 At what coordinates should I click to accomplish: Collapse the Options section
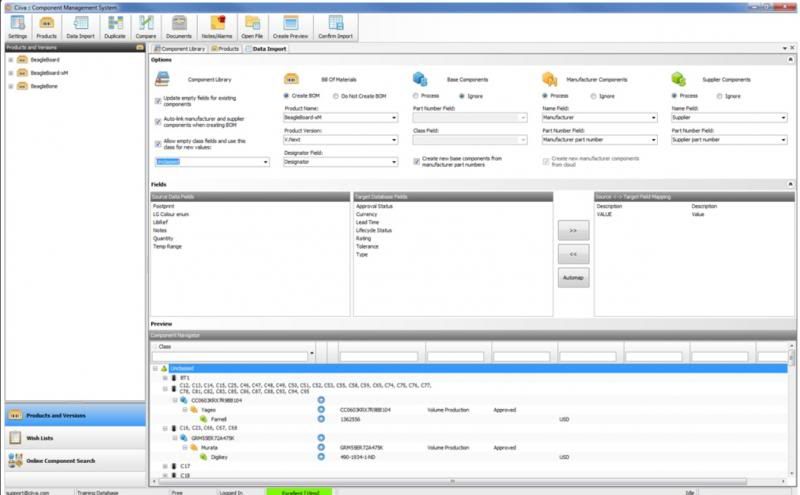(x=790, y=60)
